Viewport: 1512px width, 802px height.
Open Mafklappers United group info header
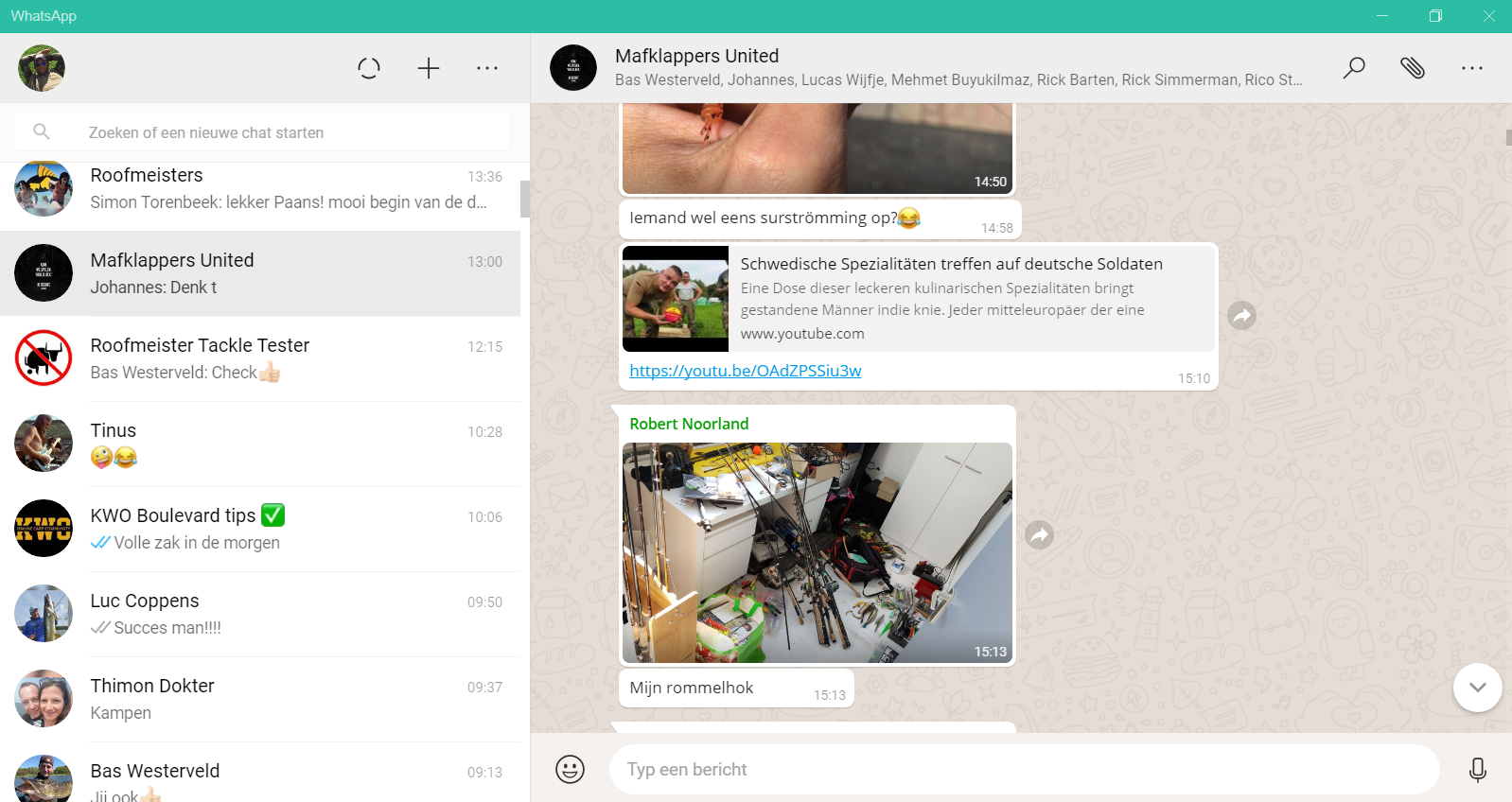pos(946,67)
